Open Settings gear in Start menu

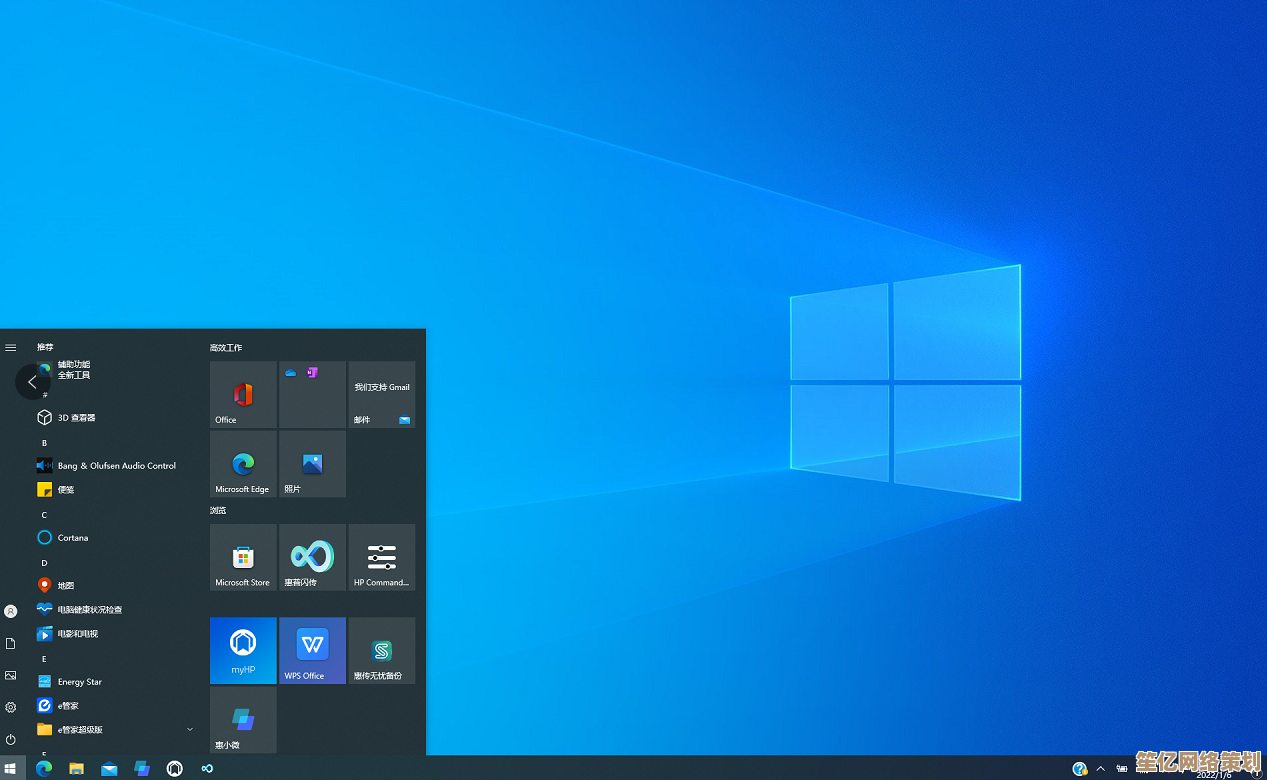(10, 707)
